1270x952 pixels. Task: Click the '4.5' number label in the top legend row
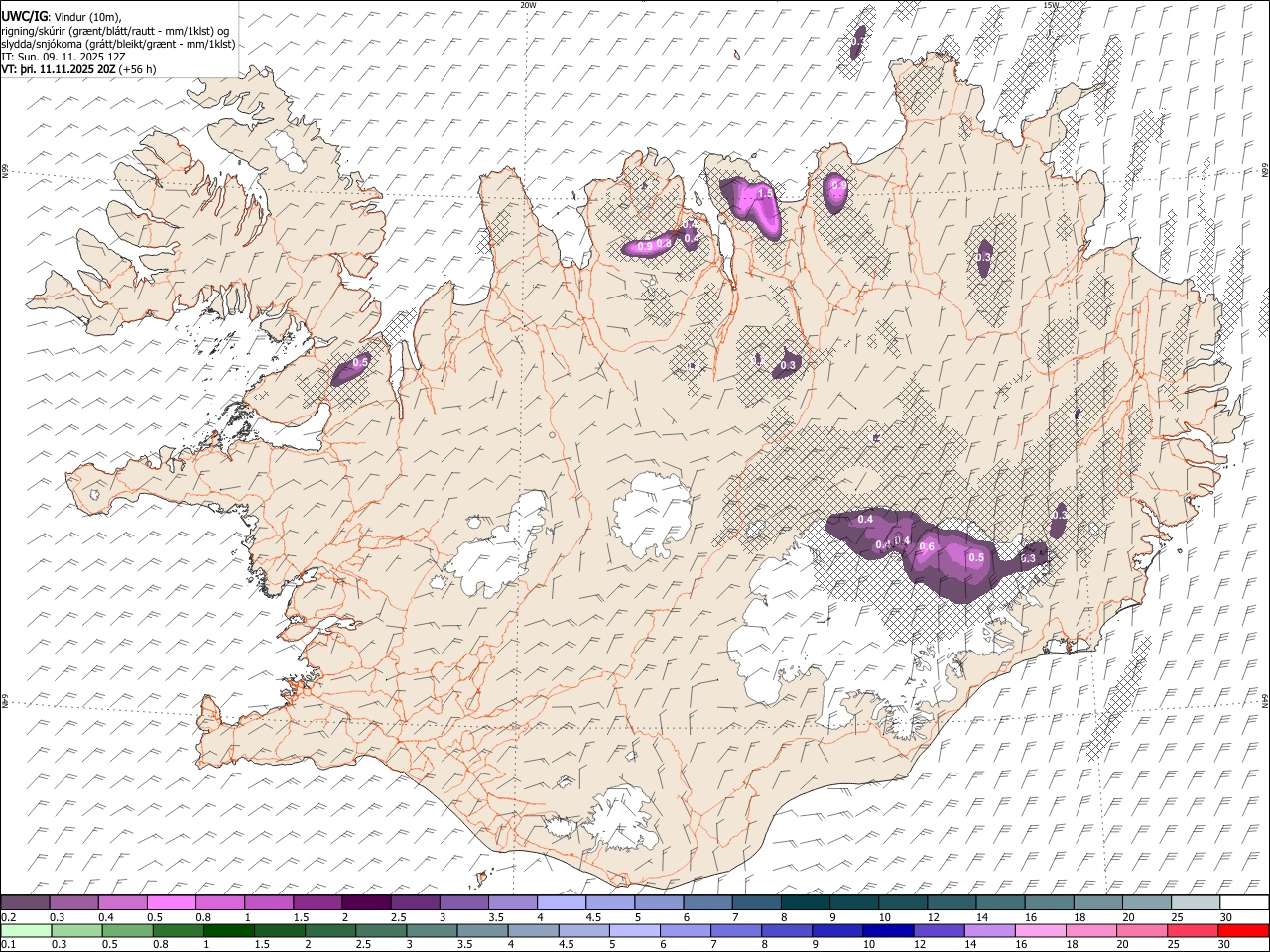tap(593, 917)
